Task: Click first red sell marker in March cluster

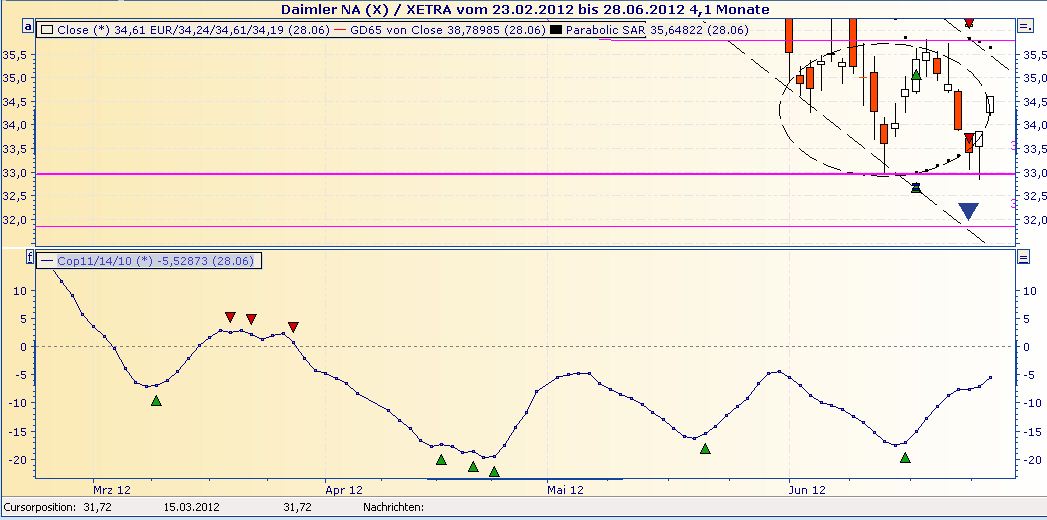Action: click(230, 316)
